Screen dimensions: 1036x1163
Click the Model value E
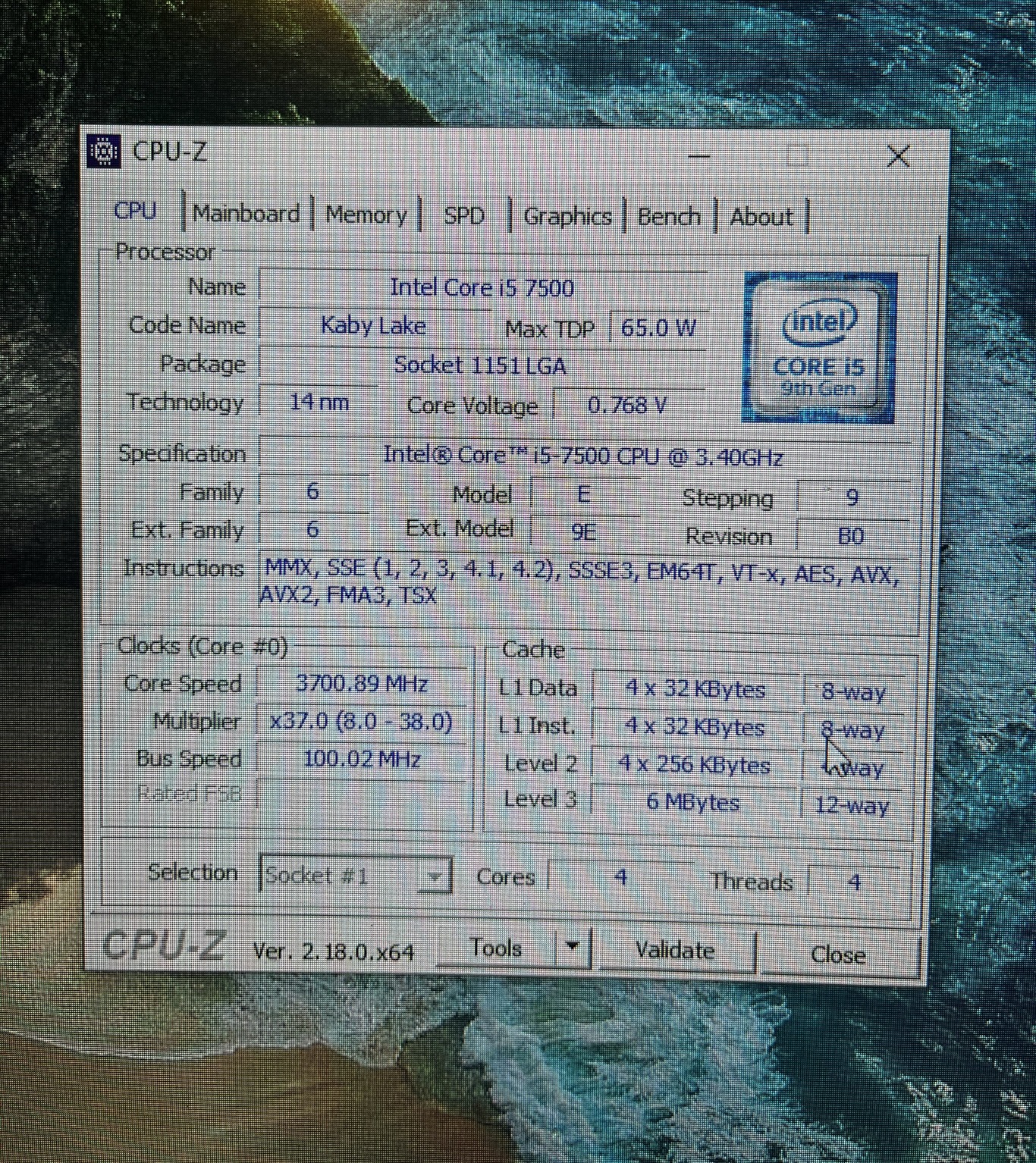click(583, 494)
